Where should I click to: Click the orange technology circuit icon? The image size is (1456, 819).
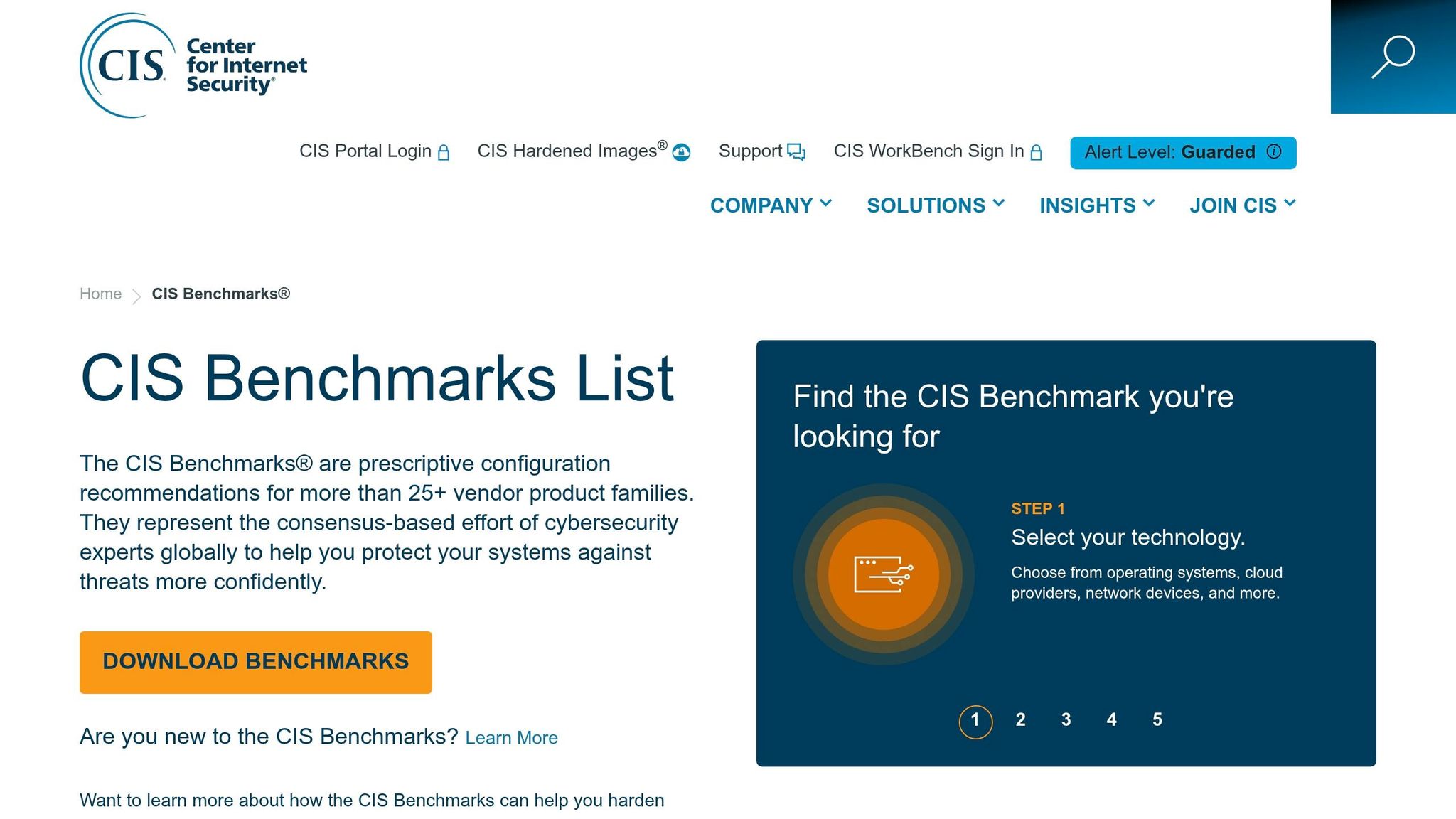coord(884,574)
